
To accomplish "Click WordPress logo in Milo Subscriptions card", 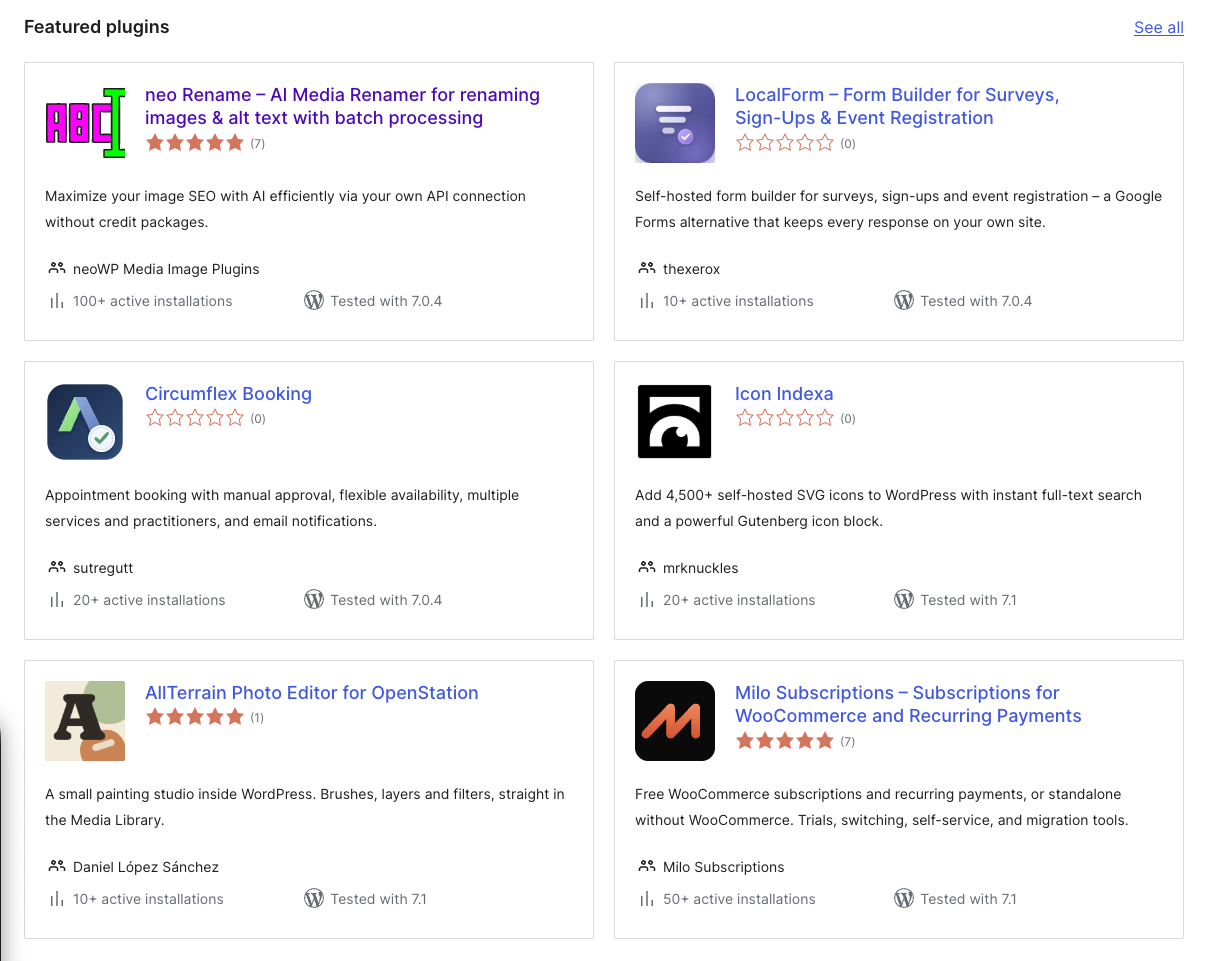I will [x=904, y=899].
